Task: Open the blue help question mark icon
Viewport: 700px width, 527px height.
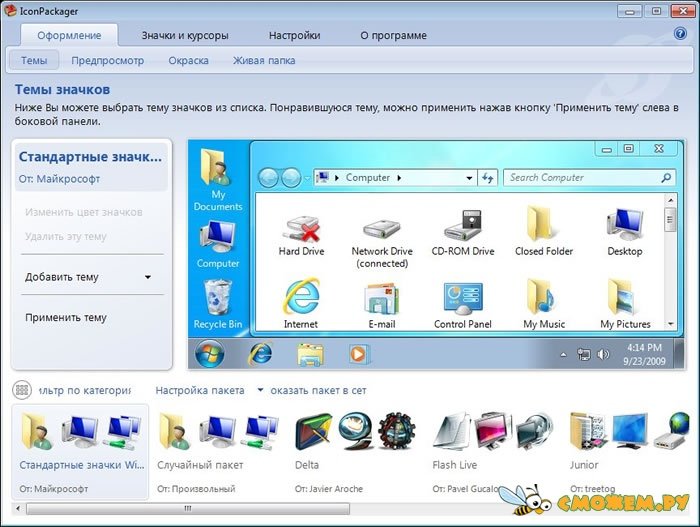Action: pos(681,34)
